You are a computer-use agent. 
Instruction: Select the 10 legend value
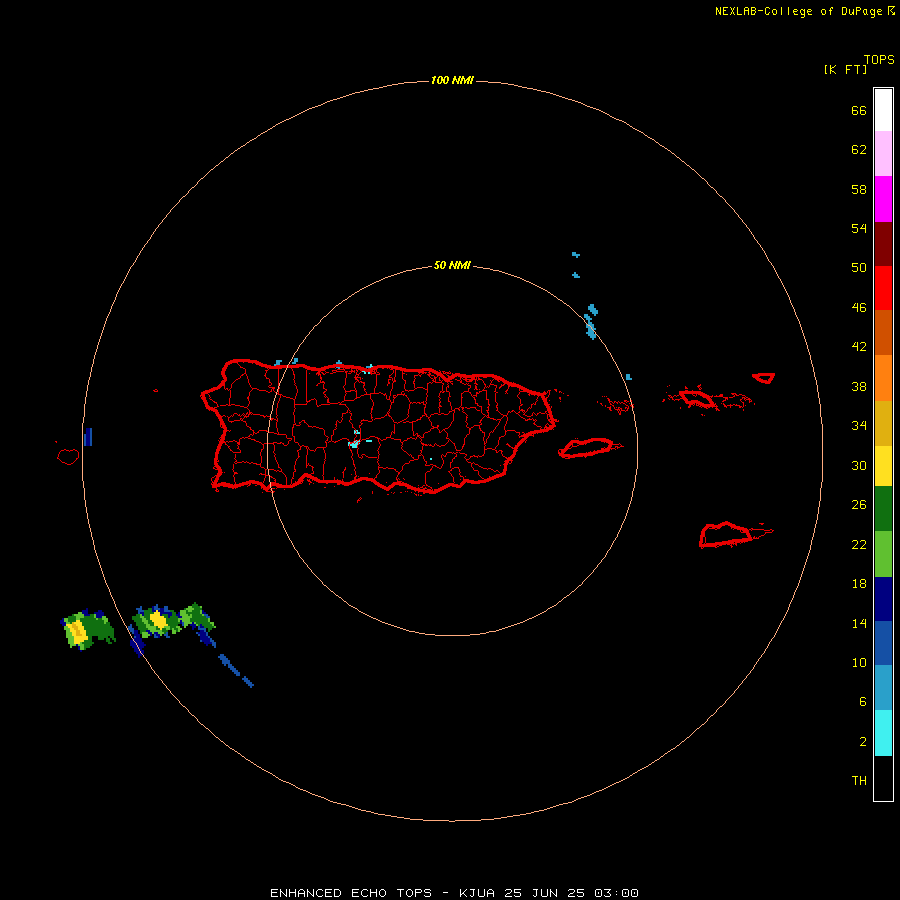[859, 663]
